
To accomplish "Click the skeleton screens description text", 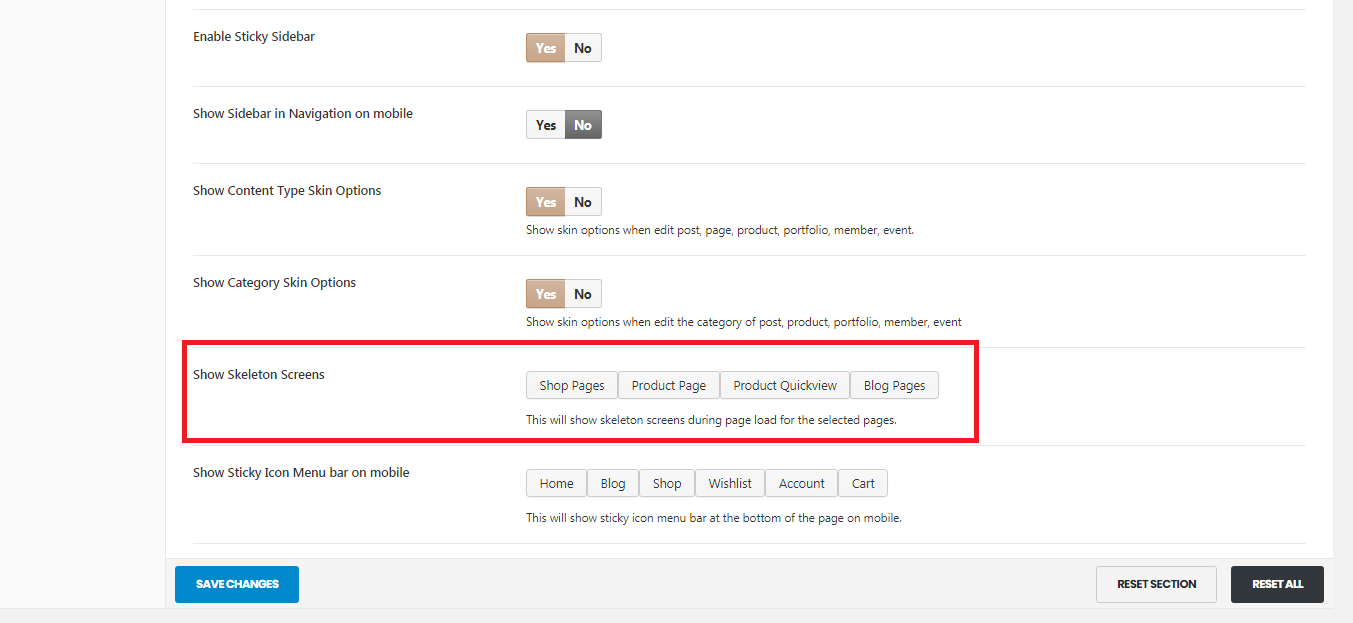I will [711, 420].
